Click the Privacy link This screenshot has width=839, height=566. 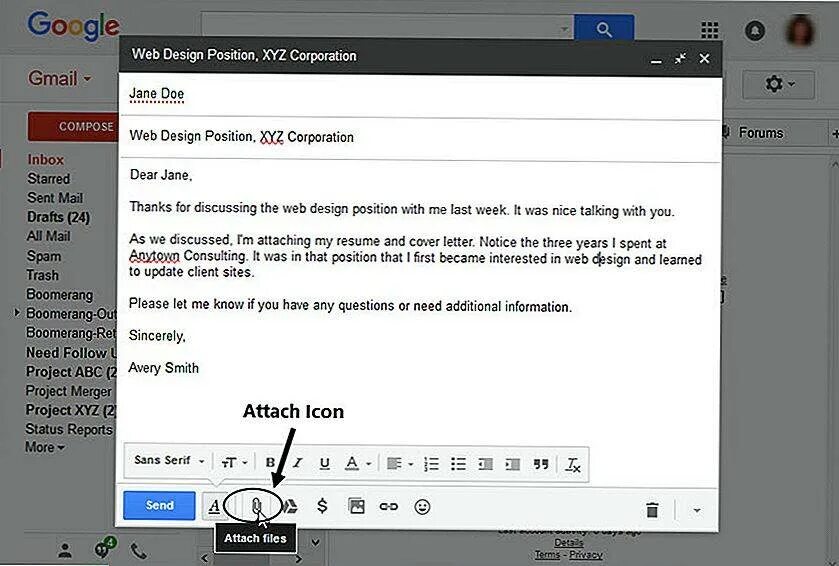(585, 555)
